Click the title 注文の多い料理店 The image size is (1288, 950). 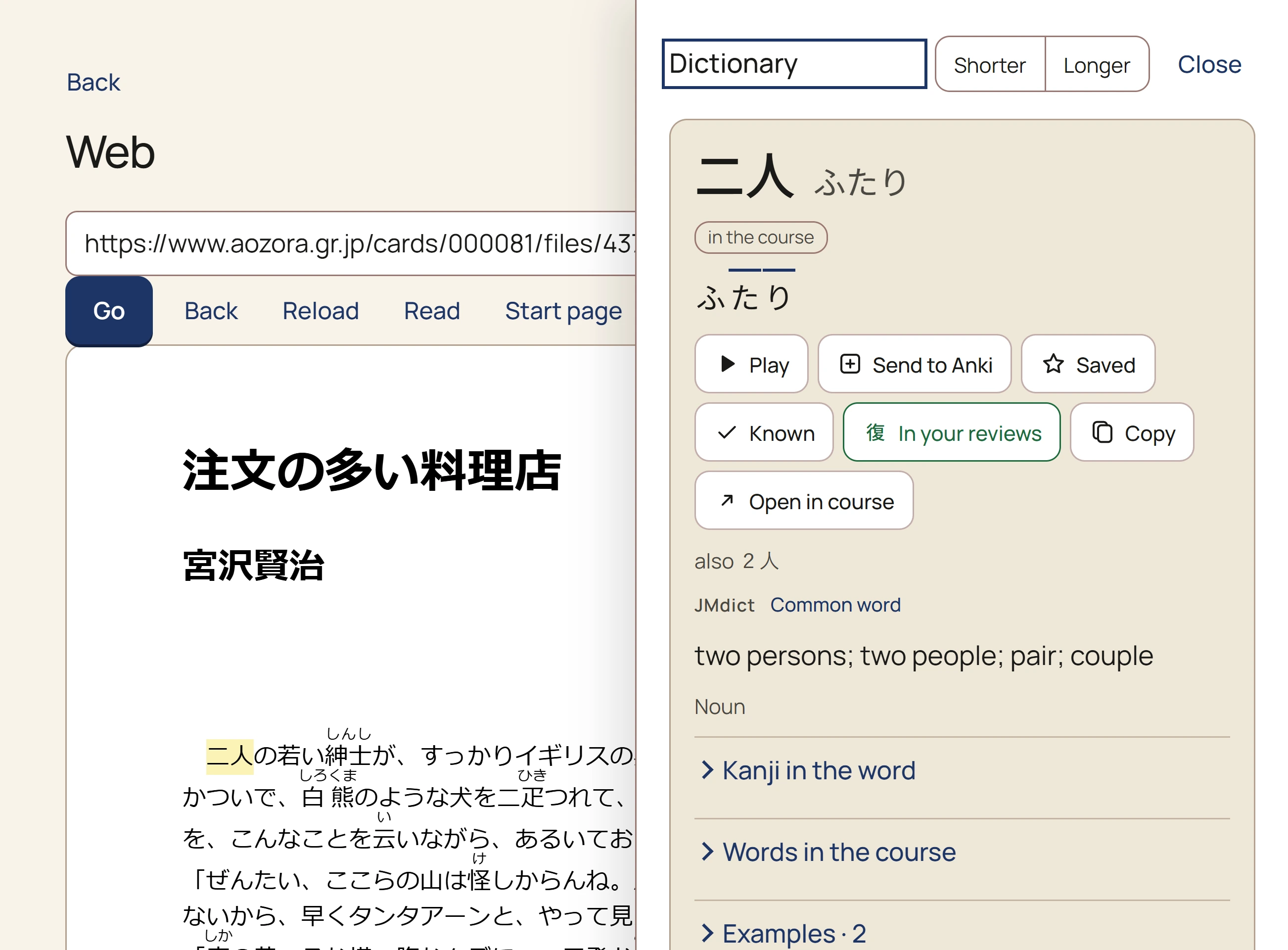(371, 471)
